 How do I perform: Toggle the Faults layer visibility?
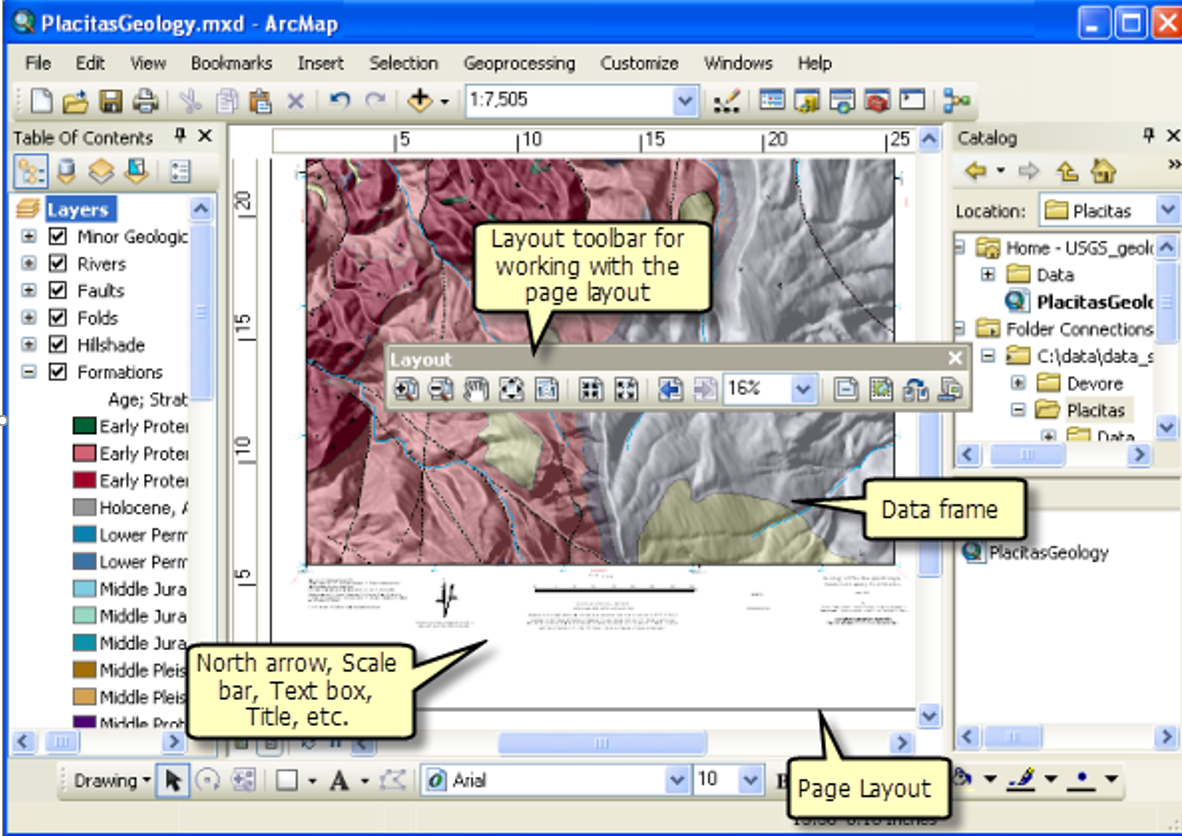pyautogui.click(x=57, y=291)
